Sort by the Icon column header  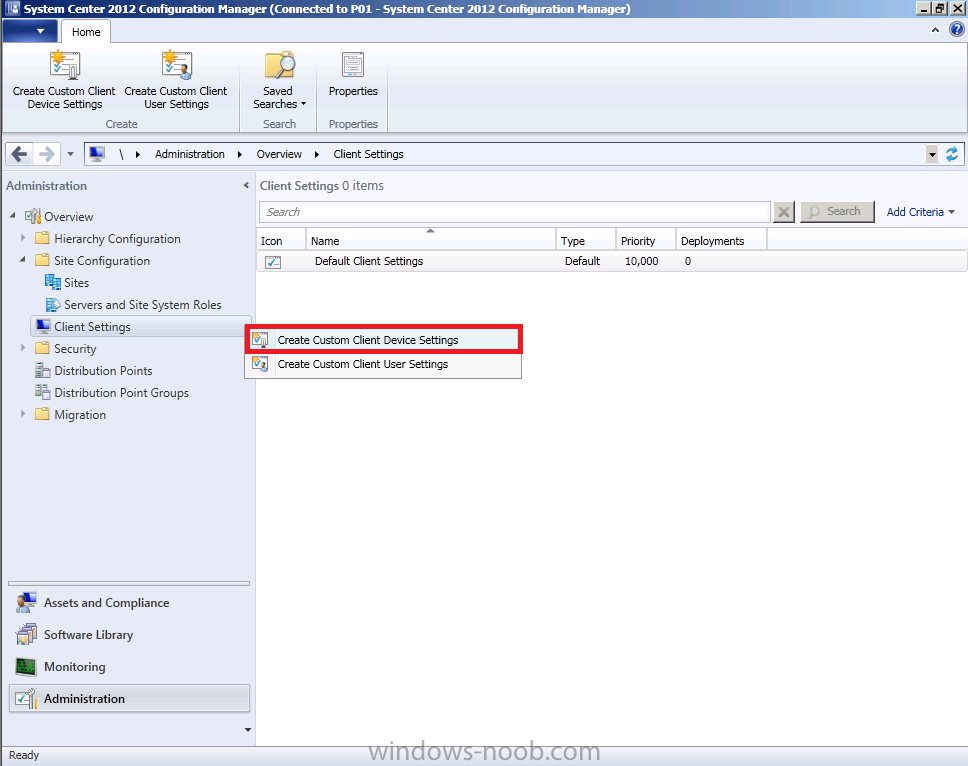tap(281, 240)
